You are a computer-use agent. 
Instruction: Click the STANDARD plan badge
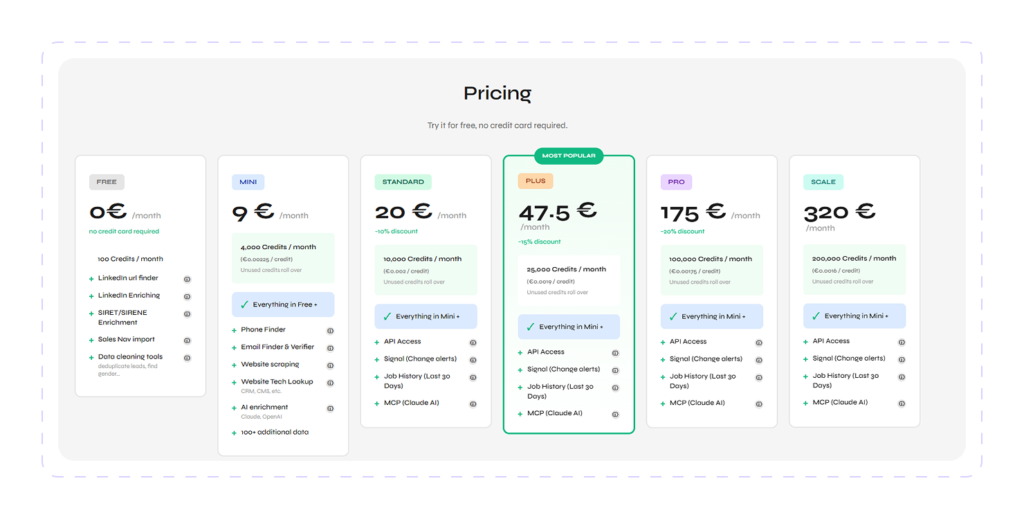pos(403,181)
